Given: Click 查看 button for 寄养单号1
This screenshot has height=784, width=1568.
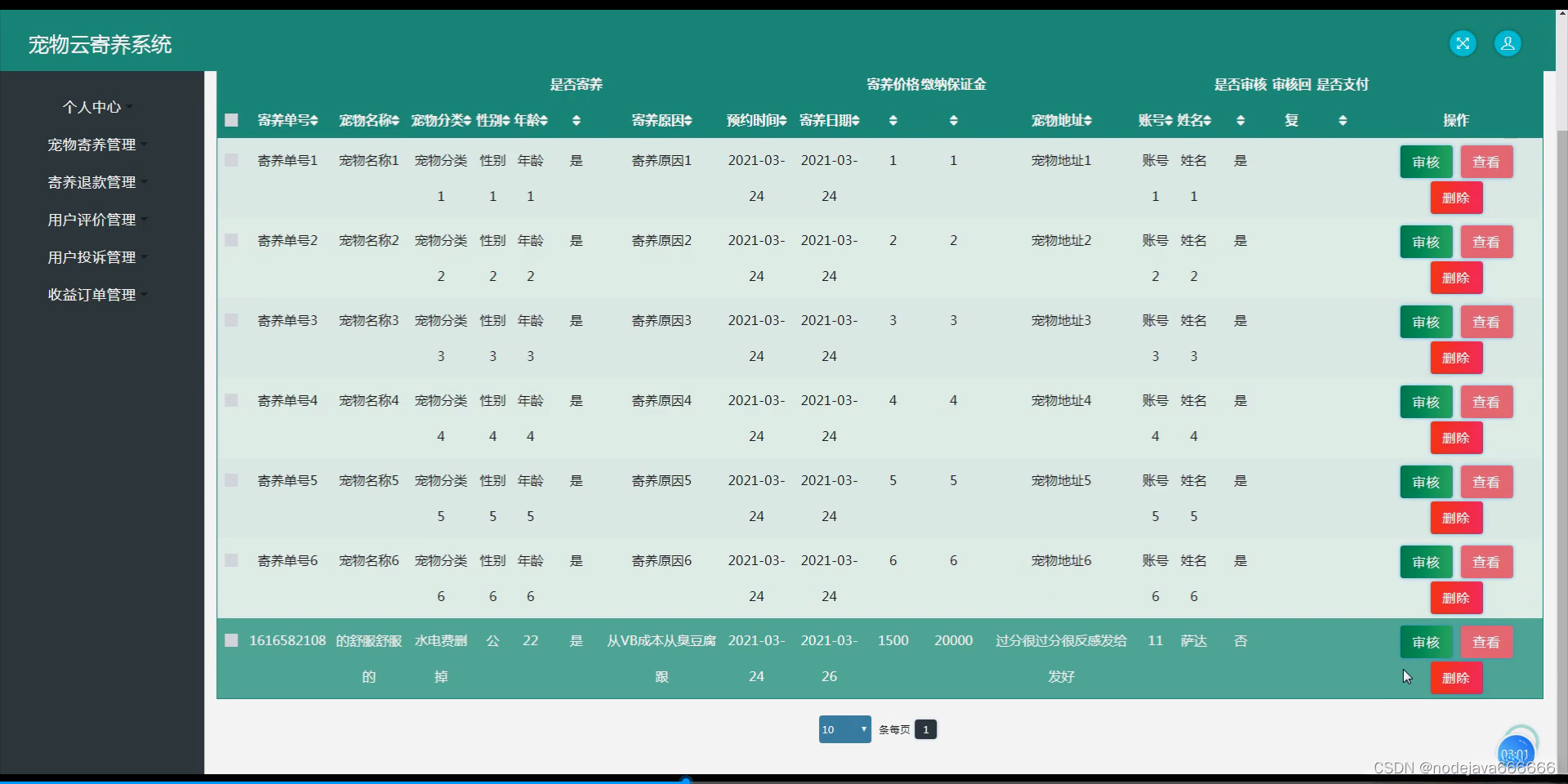Looking at the screenshot, I should coord(1486,162).
